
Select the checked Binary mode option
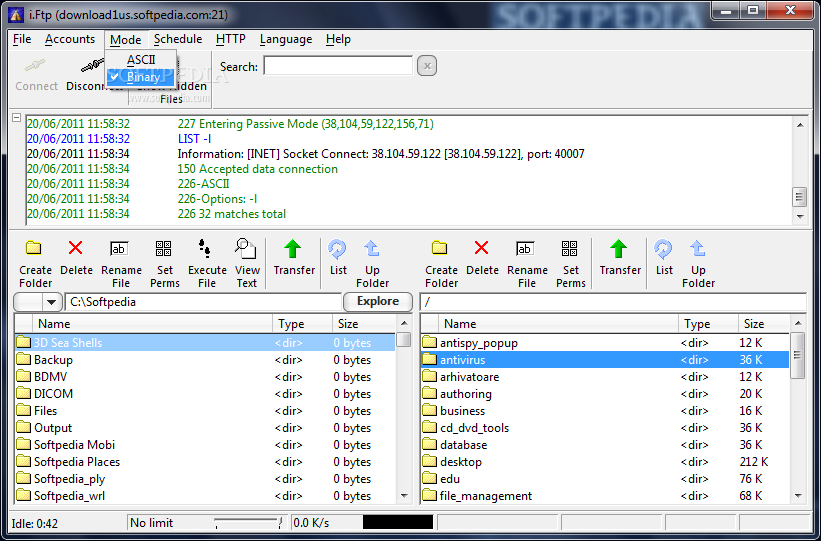click(x=140, y=77)
